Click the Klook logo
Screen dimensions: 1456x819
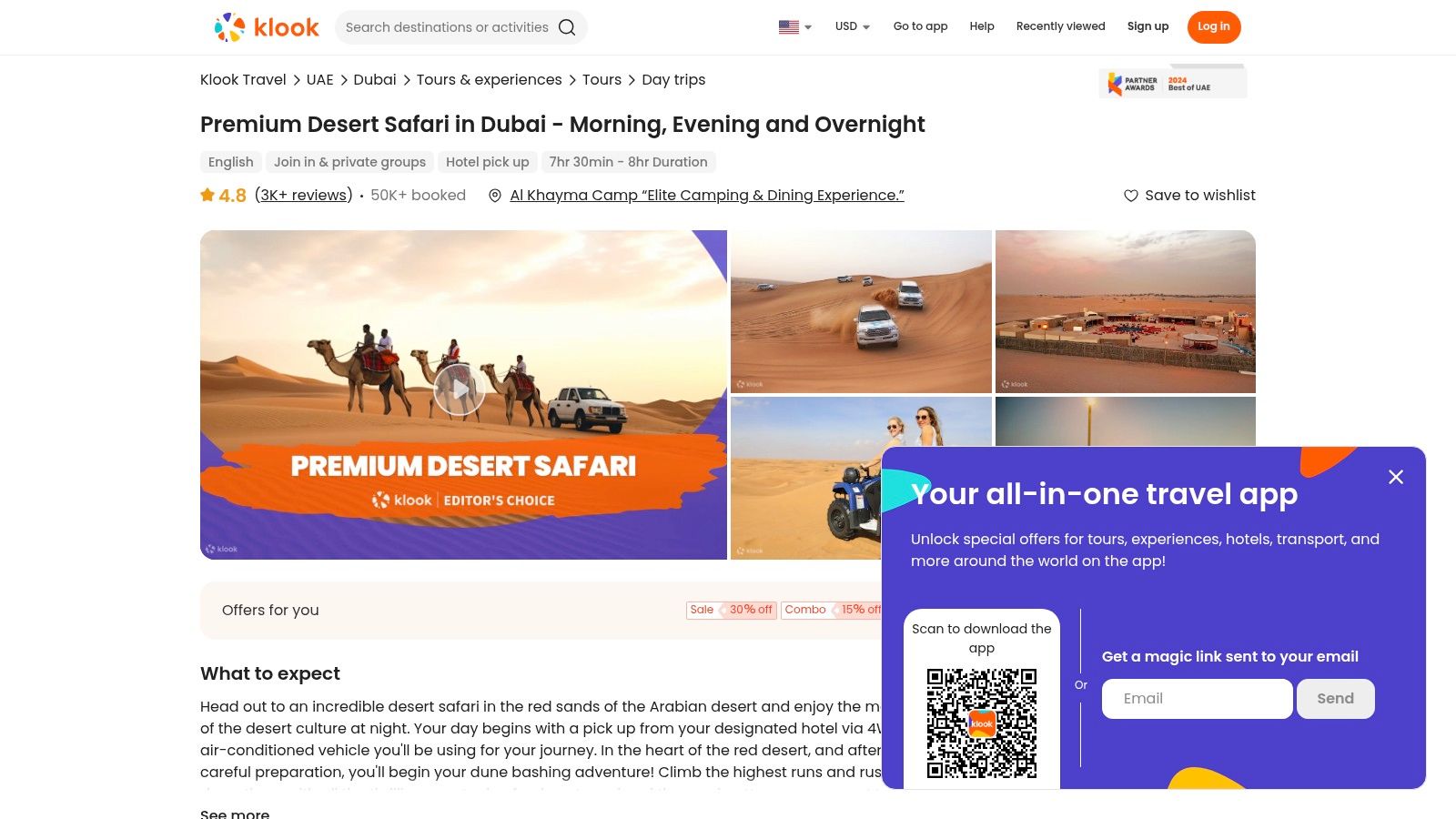point(267,27)
